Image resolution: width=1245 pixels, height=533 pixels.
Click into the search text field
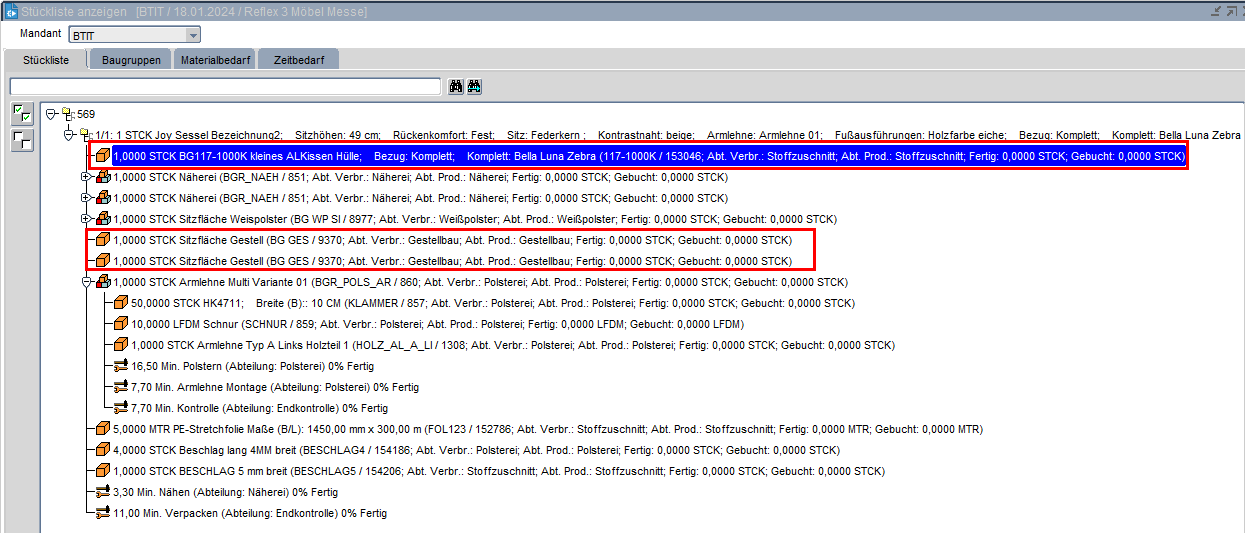click(x=225, y=87)
